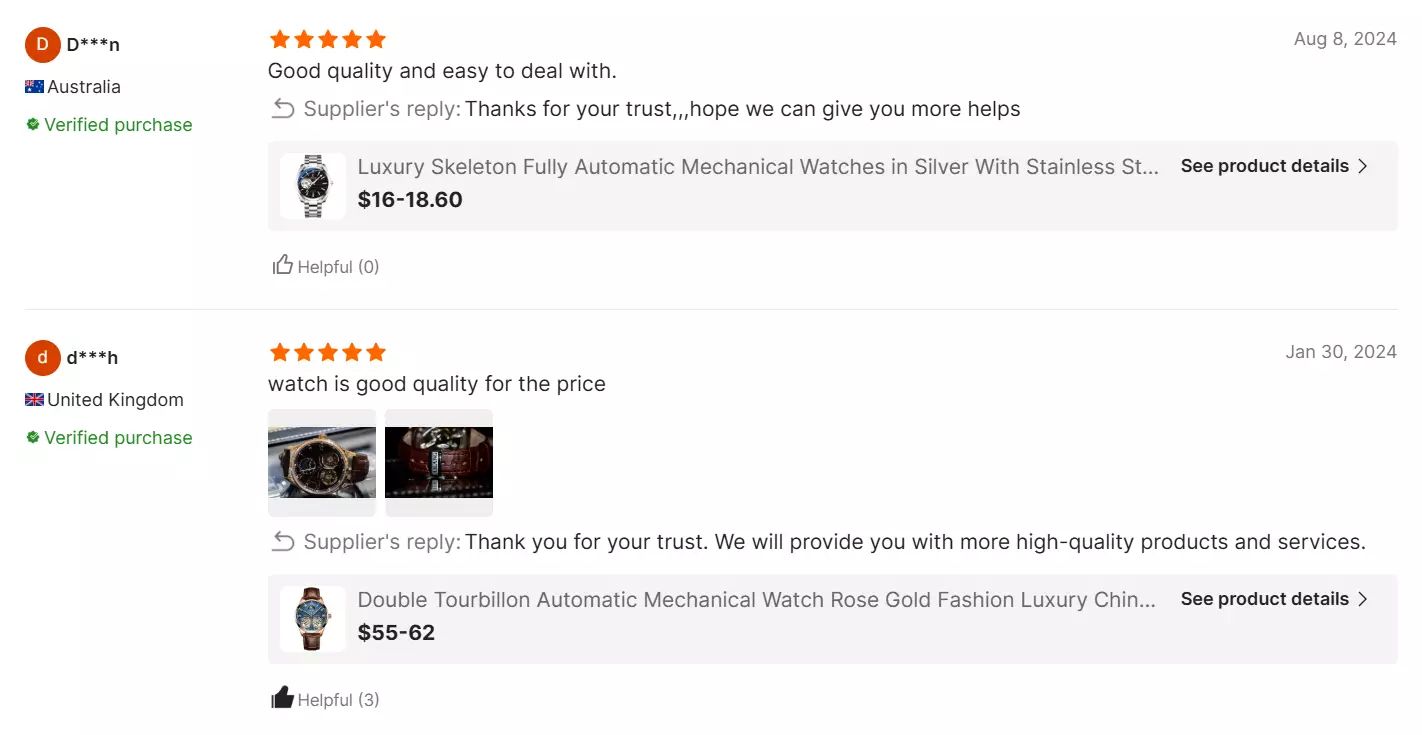Click the United Kingdom flag icon
Viewport: 1422px width, 735px height.
pyautogui.click(x=33, y=399)
